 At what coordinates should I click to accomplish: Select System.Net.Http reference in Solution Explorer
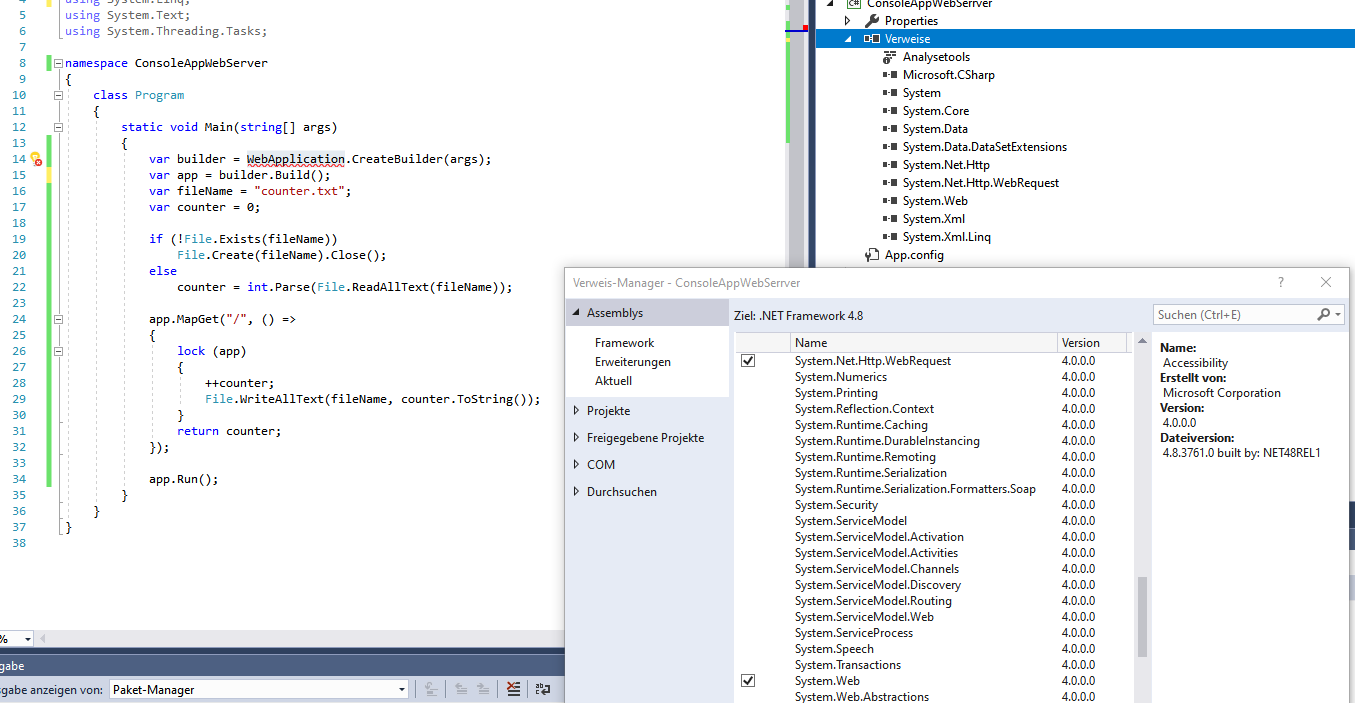[x=946, y=165]
